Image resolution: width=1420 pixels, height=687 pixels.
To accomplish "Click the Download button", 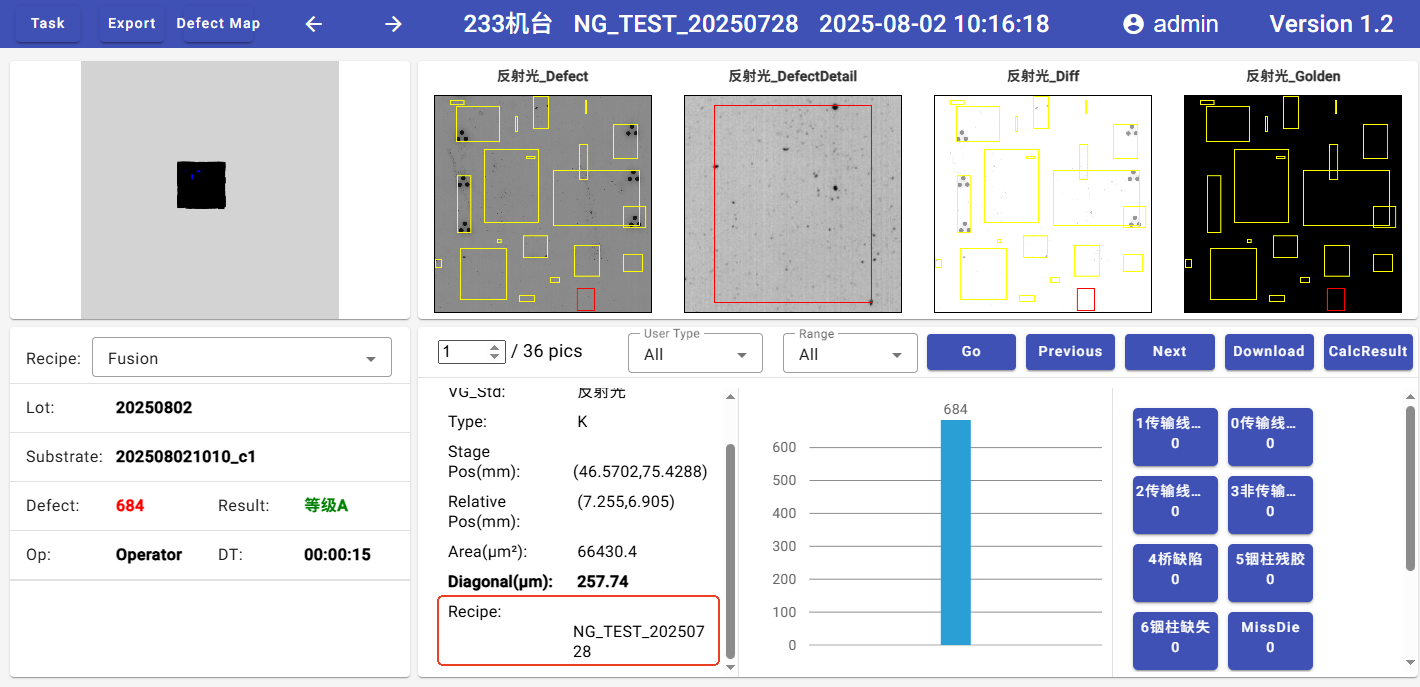I will click(1268, 351).
